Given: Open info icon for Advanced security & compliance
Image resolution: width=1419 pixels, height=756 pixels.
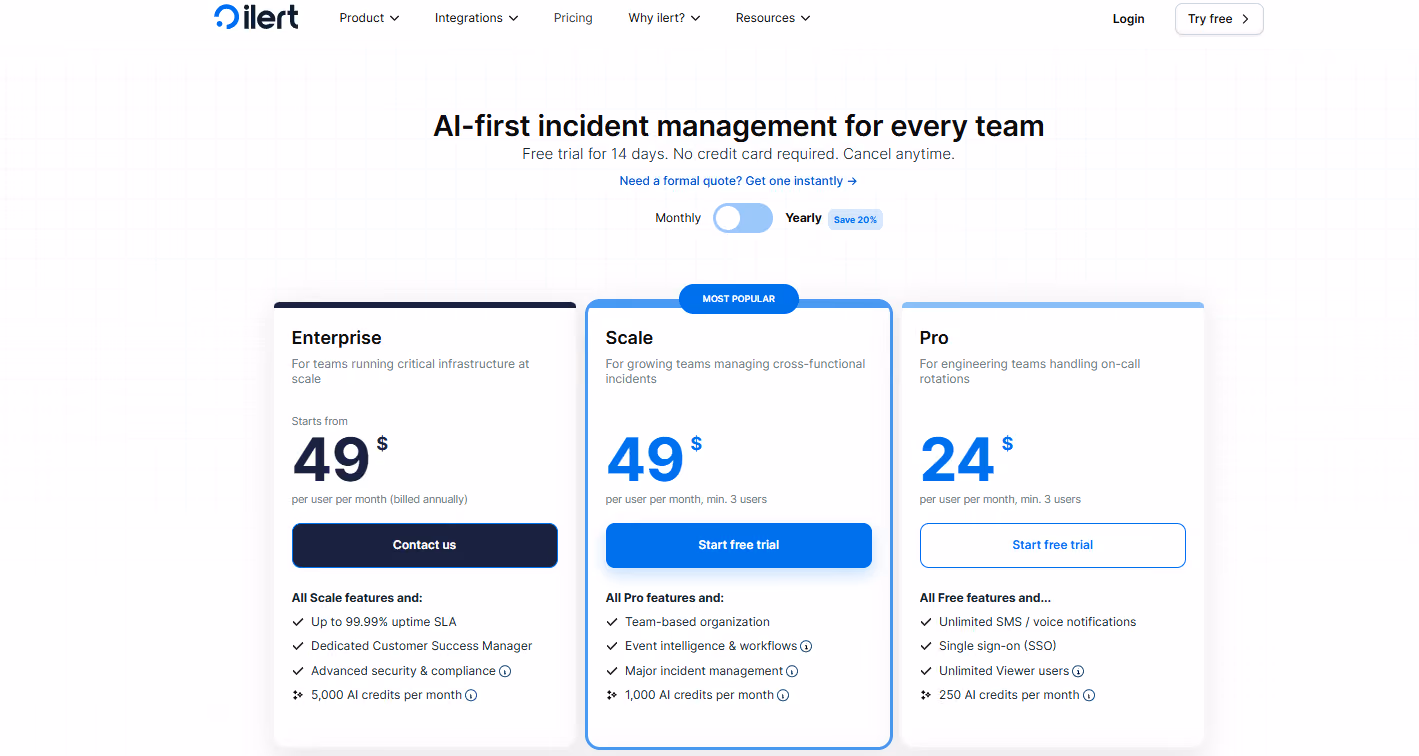Looking at the screenshot, I should [505, 671].
